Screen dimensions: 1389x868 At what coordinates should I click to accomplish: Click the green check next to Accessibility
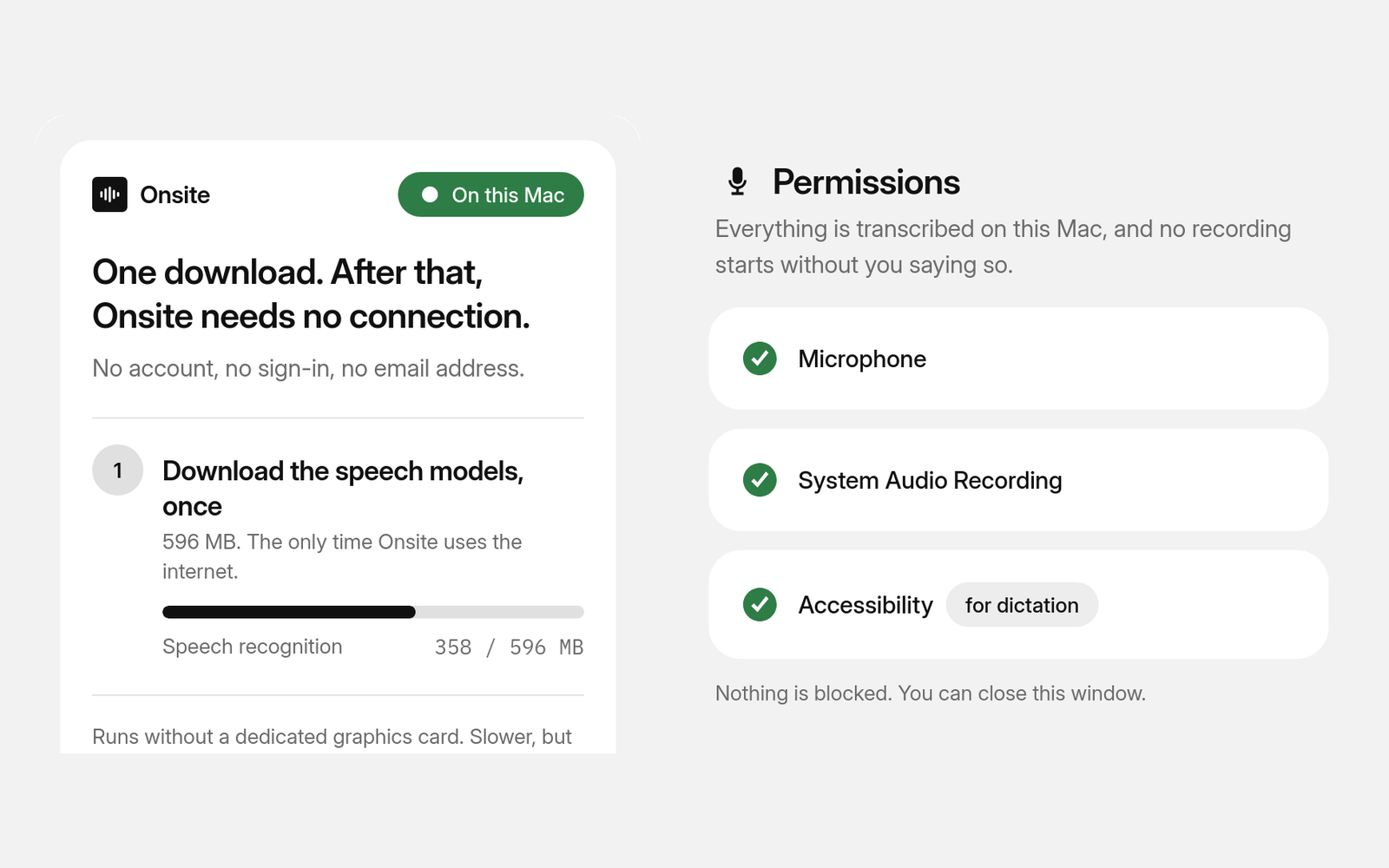[760, 604]
